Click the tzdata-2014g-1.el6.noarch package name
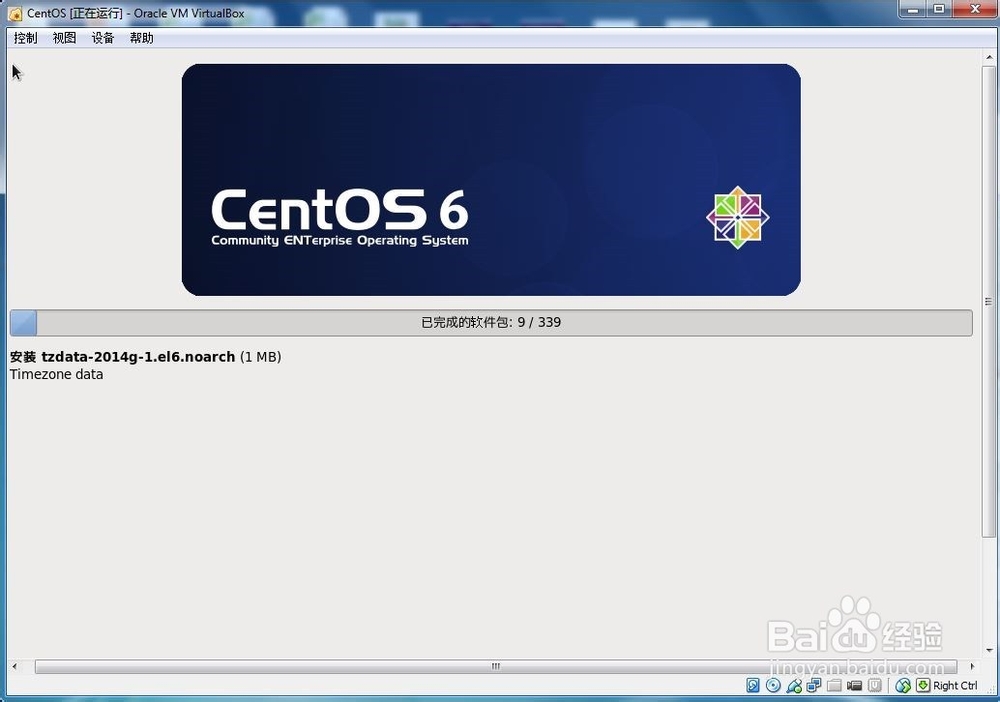This screenshot has width=1000, height=702. (x=138, y=357)
